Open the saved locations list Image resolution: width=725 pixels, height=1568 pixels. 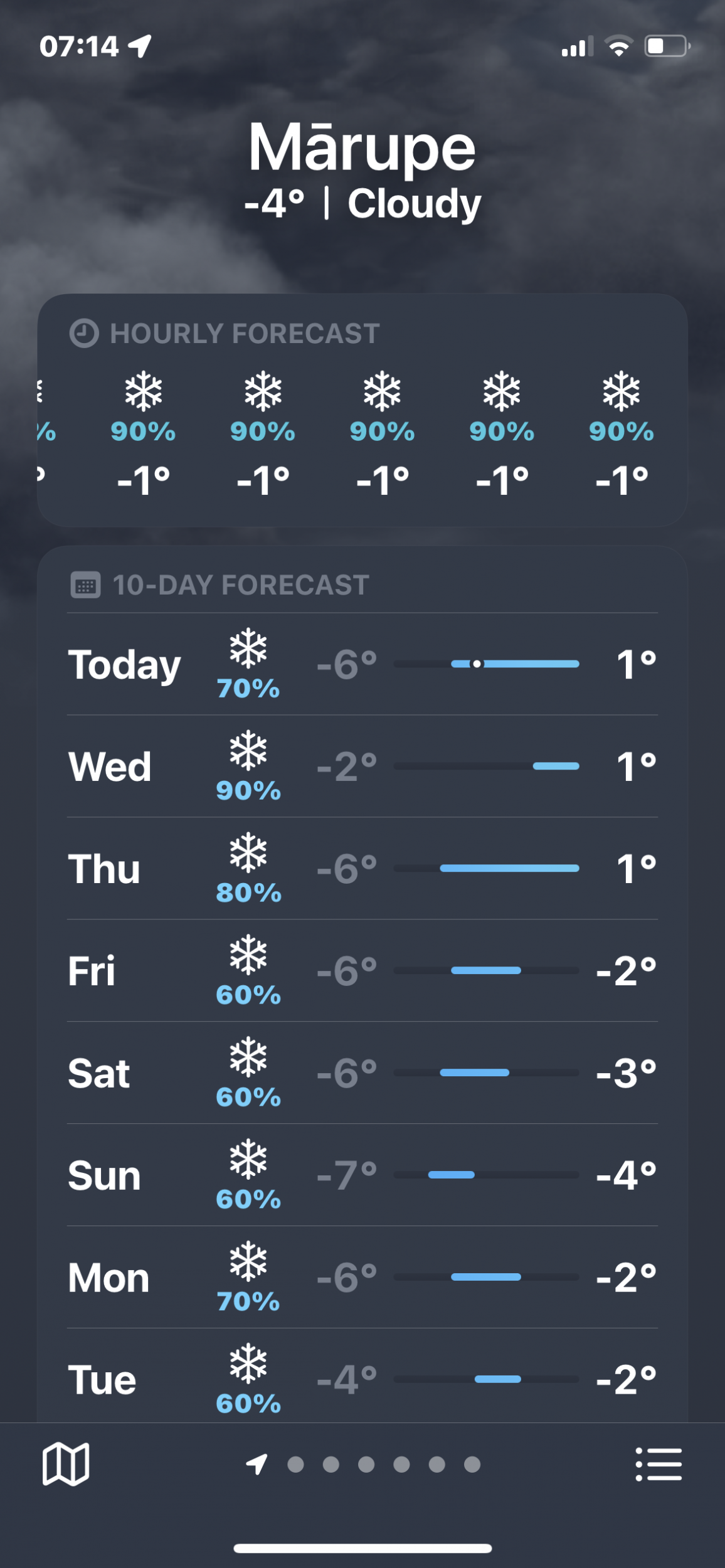tap(659, 1464)
